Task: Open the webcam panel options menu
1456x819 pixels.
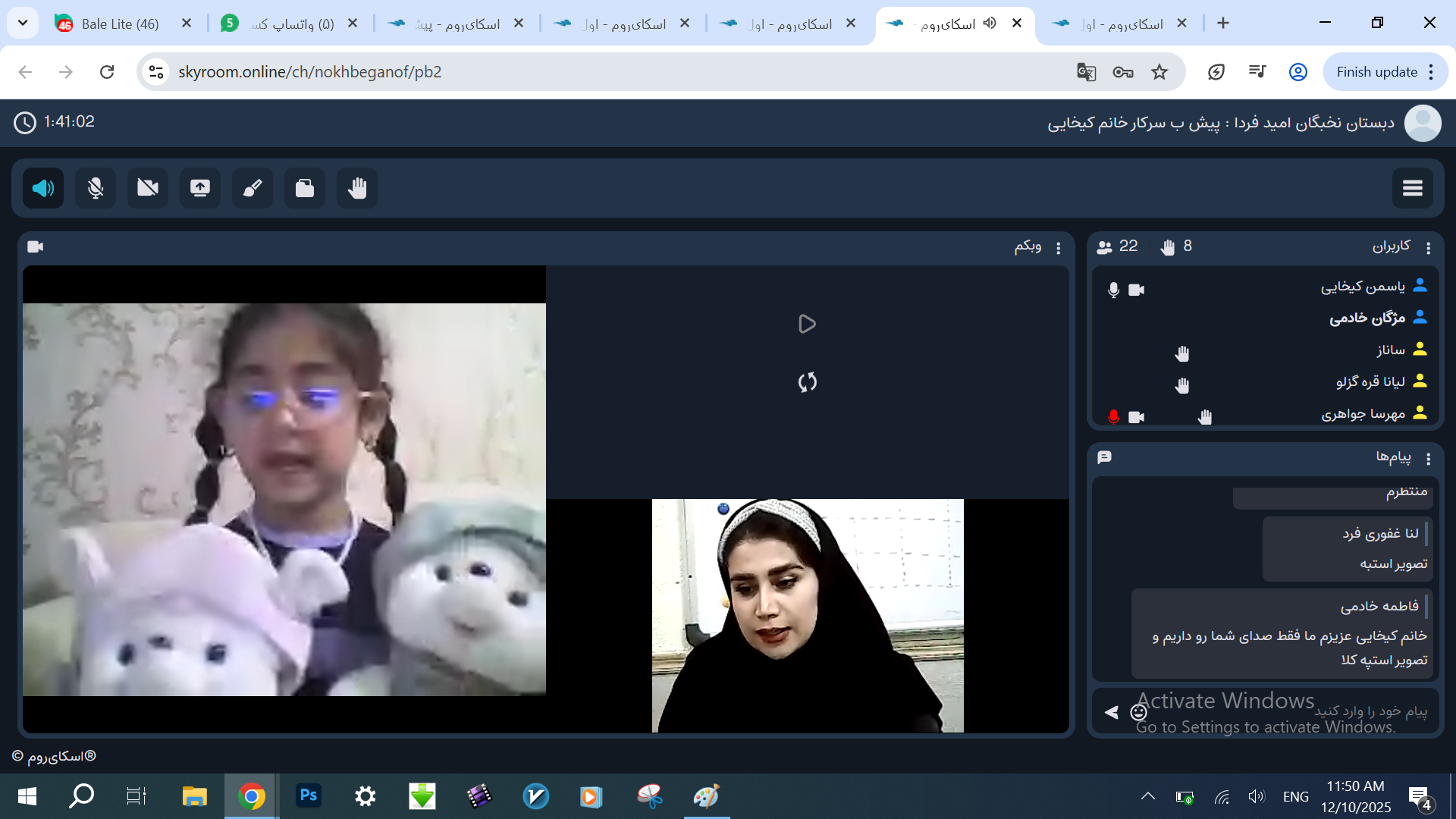Action: (x=1059, y=248)
